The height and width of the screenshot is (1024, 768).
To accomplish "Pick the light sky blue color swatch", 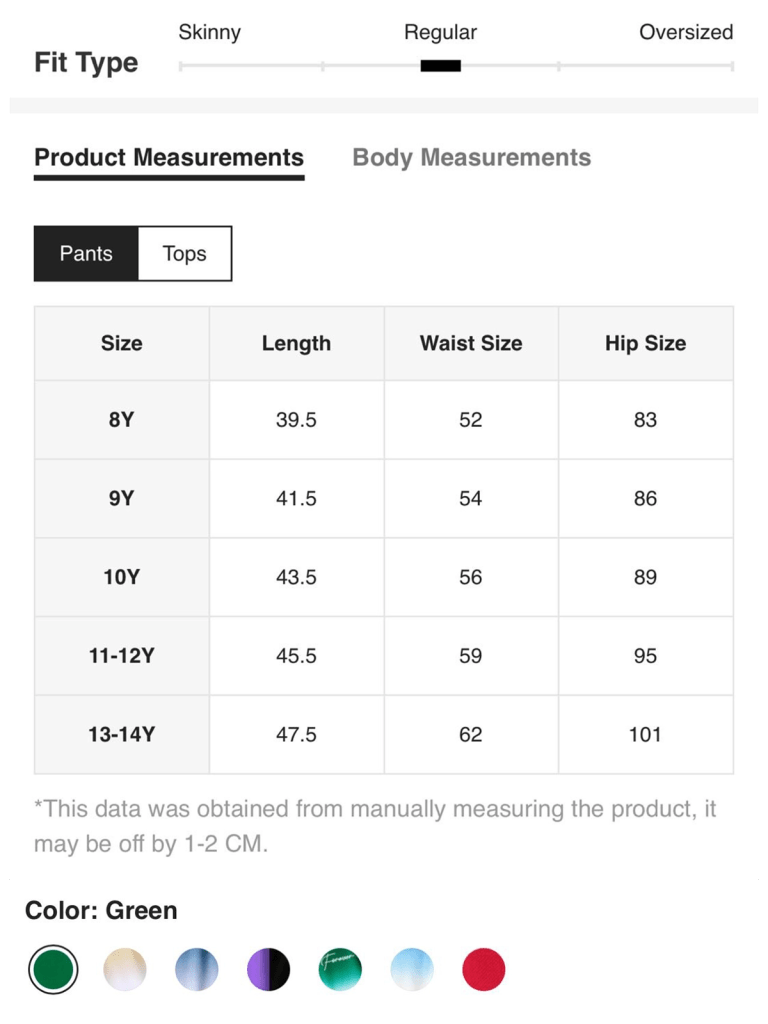I will (412, 970).
